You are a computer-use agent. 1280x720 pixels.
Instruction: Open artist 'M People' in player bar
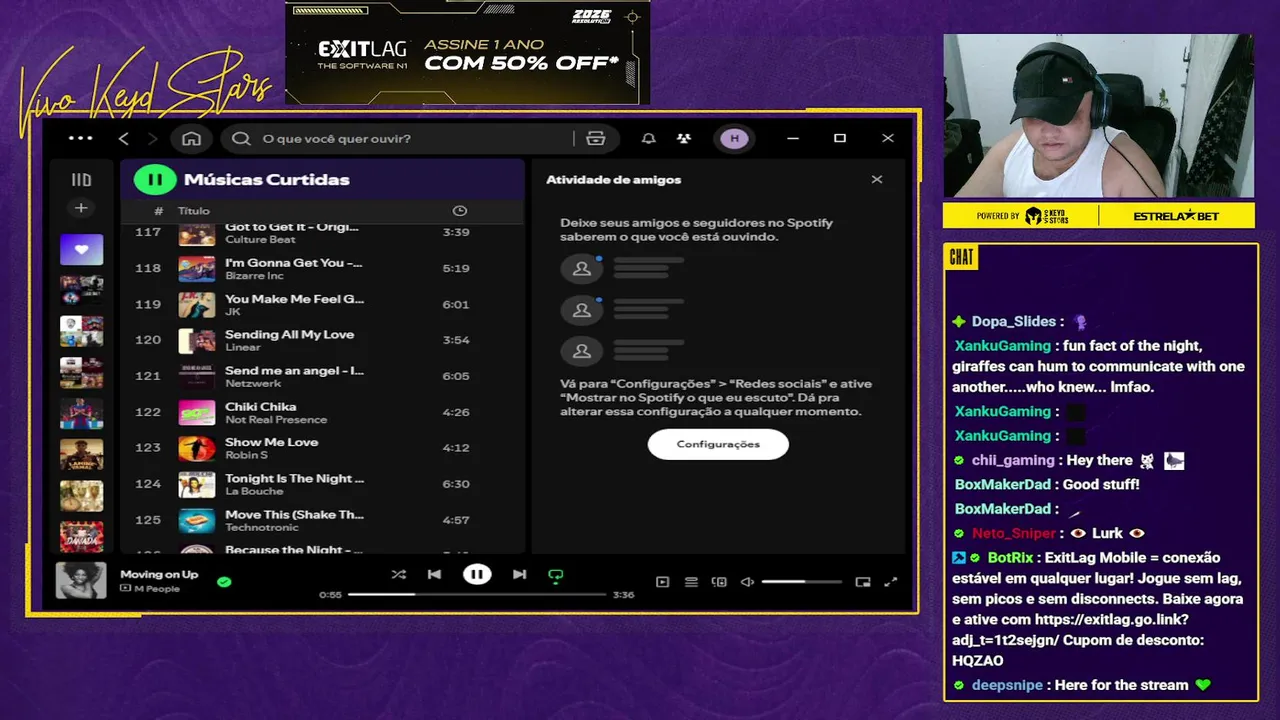[156, 588]
